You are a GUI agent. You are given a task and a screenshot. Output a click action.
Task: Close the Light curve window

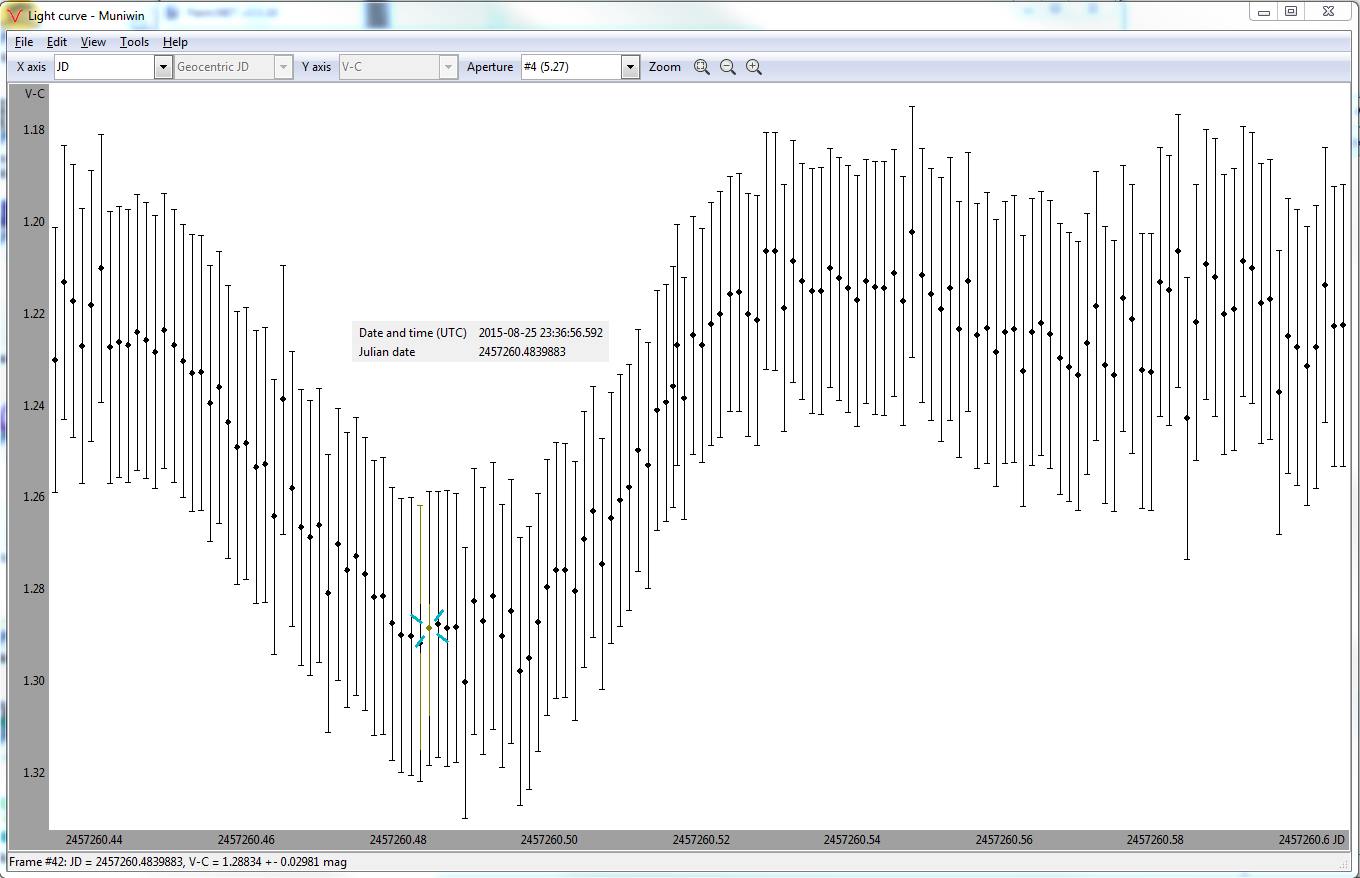tap(1328, 12)
